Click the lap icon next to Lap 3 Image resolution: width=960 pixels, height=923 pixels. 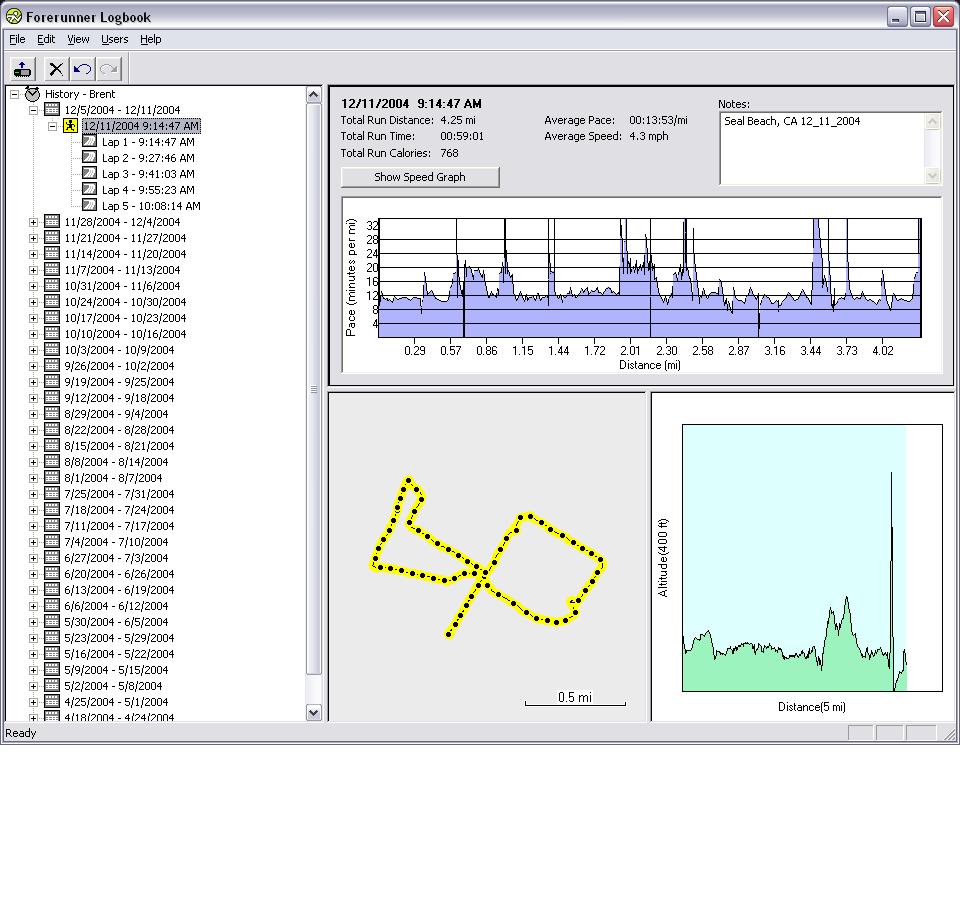click(89, 173)
